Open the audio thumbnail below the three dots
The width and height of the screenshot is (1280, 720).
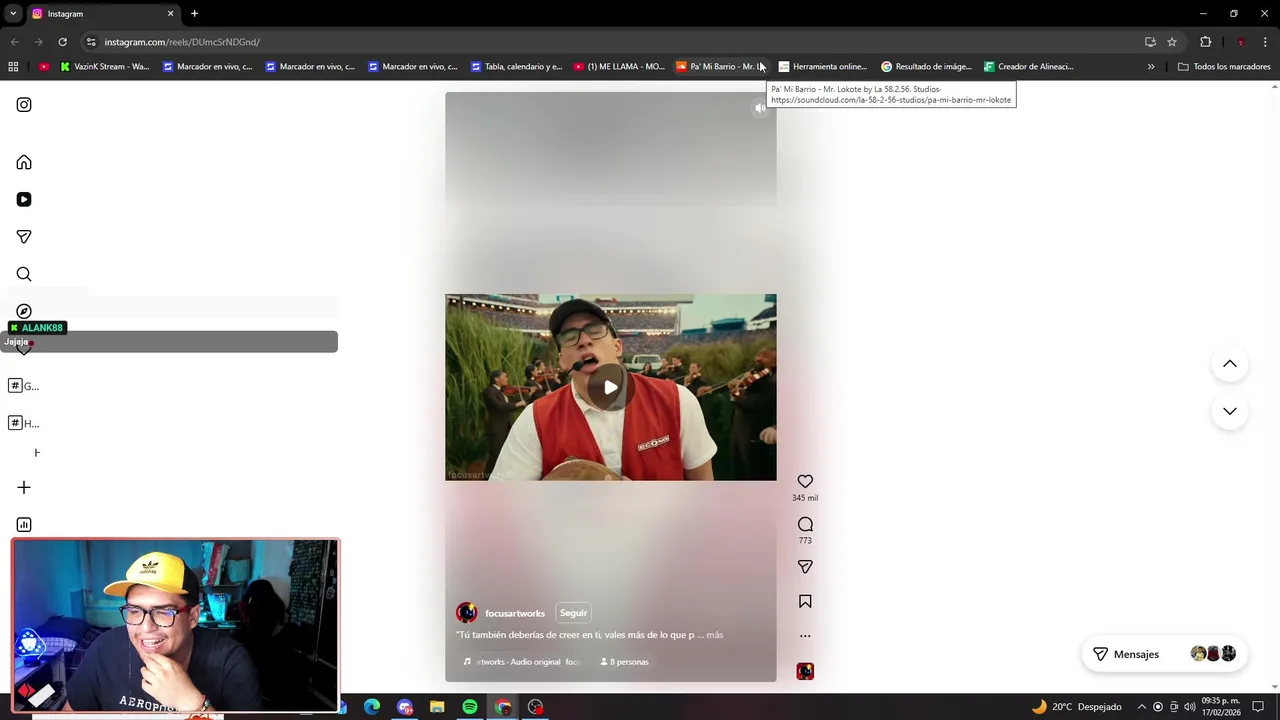coord(805,671)
